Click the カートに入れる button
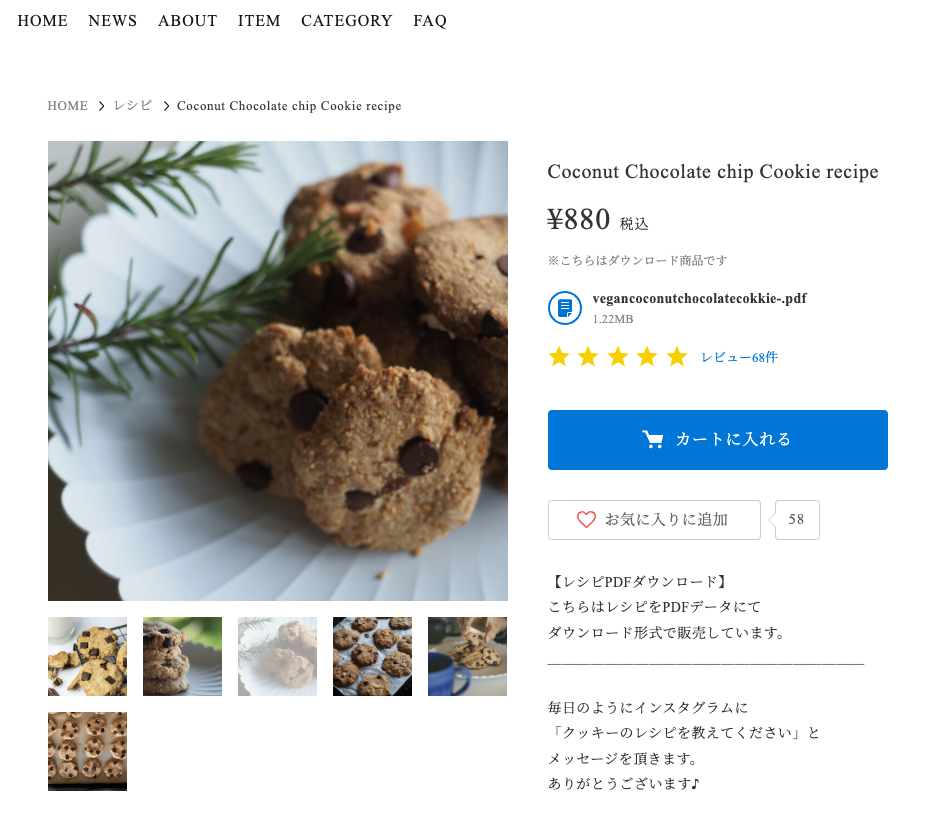 pos(718,440)
